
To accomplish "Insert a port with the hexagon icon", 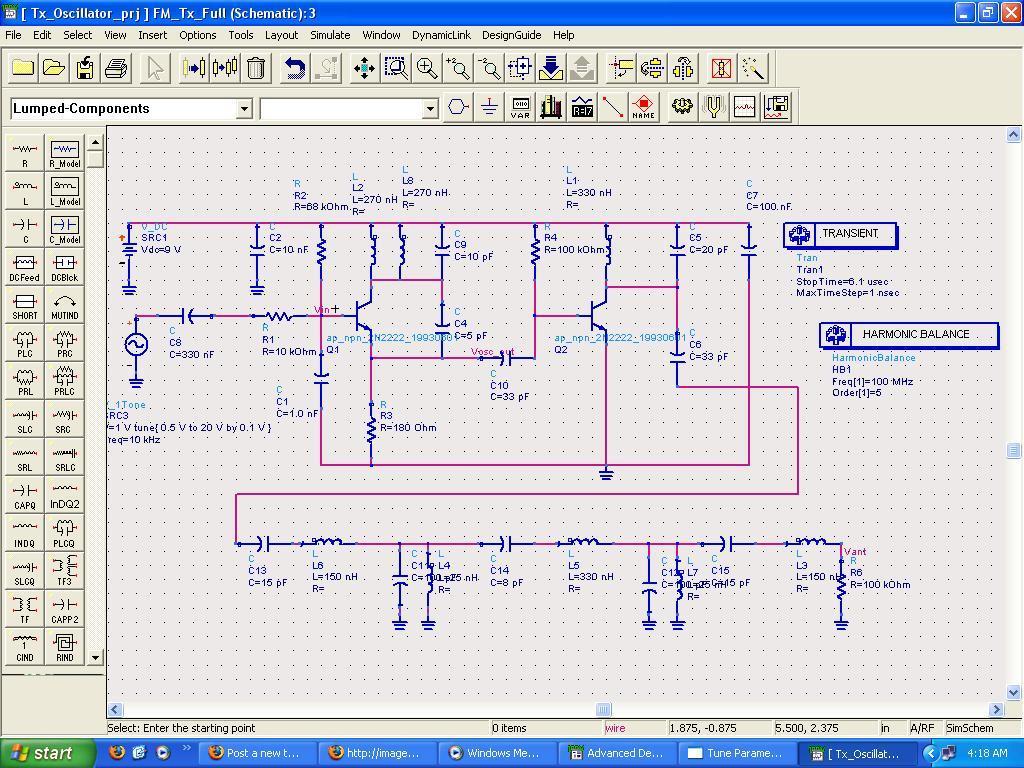I will [458, 106].
